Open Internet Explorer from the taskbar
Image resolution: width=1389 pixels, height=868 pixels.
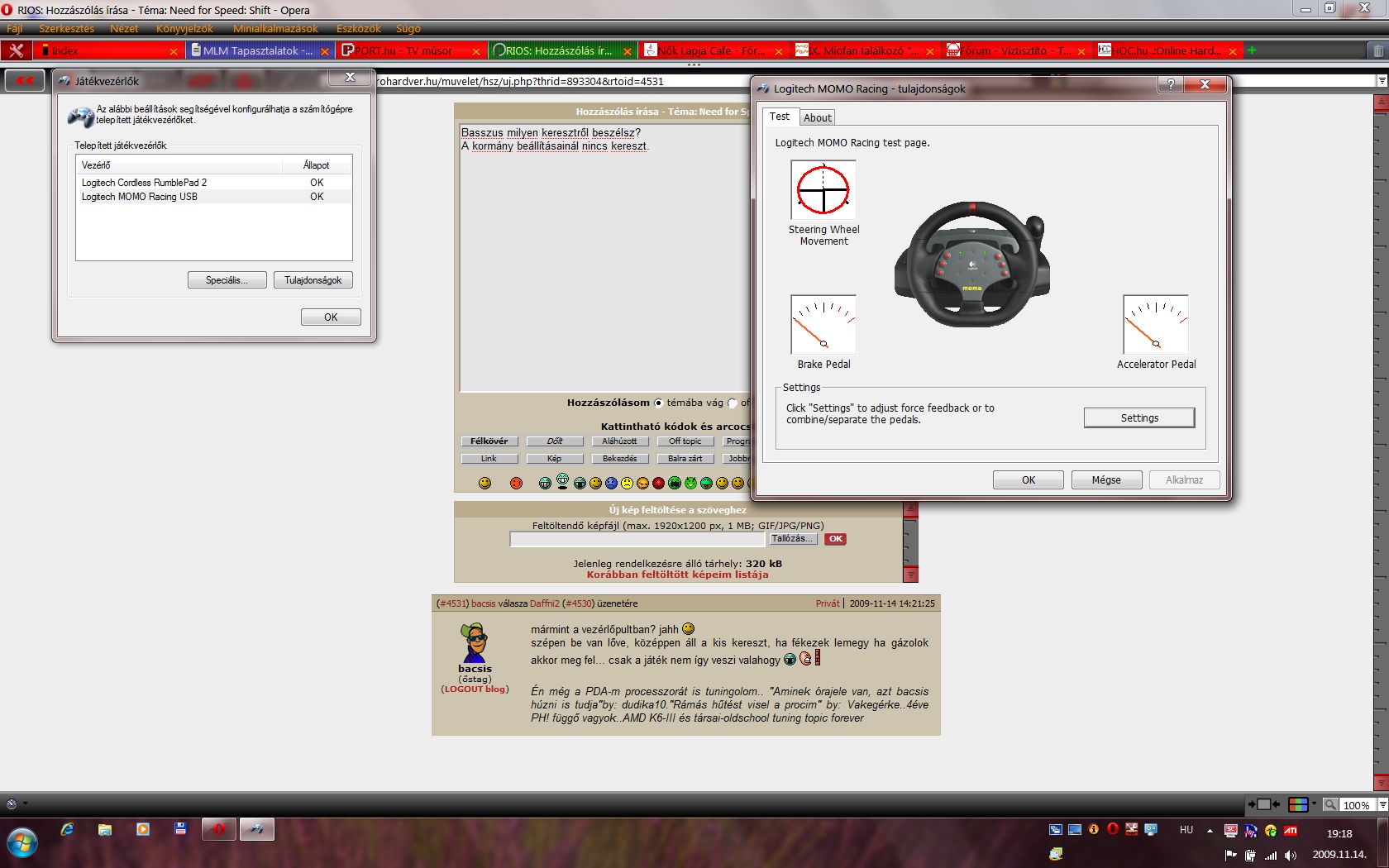click(67, 829)
